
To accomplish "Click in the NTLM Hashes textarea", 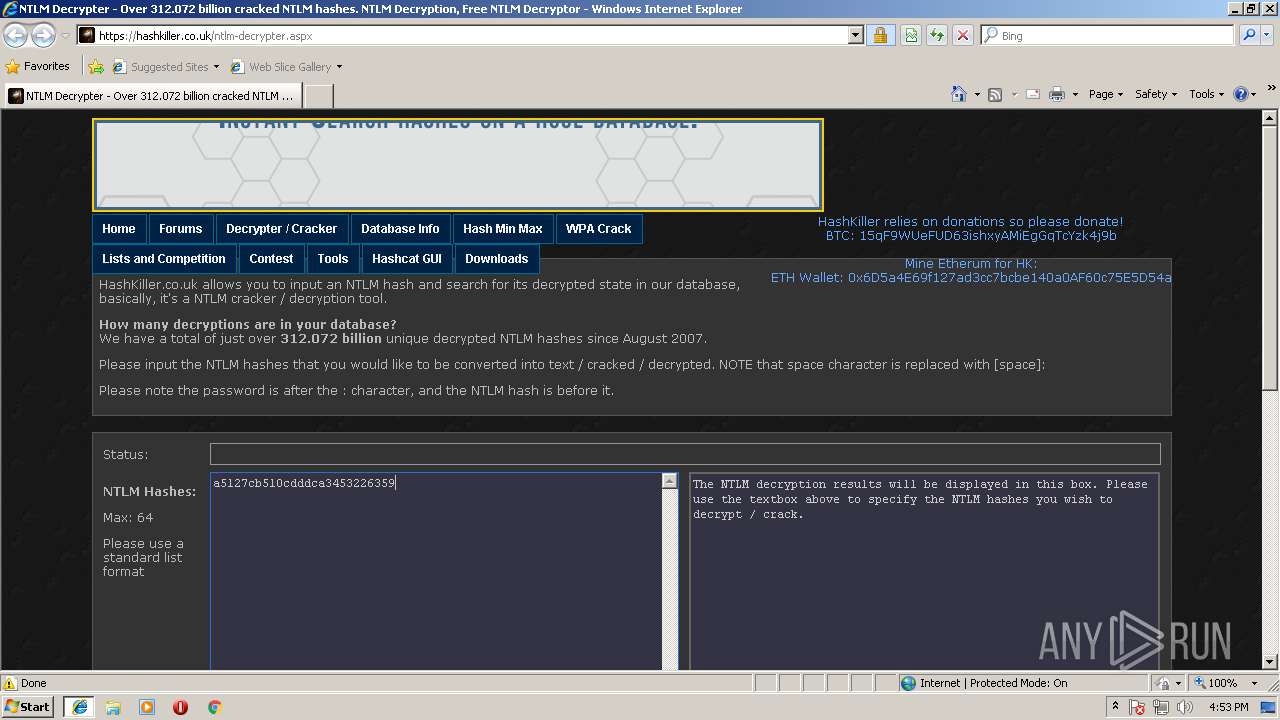I will point(436,572).
